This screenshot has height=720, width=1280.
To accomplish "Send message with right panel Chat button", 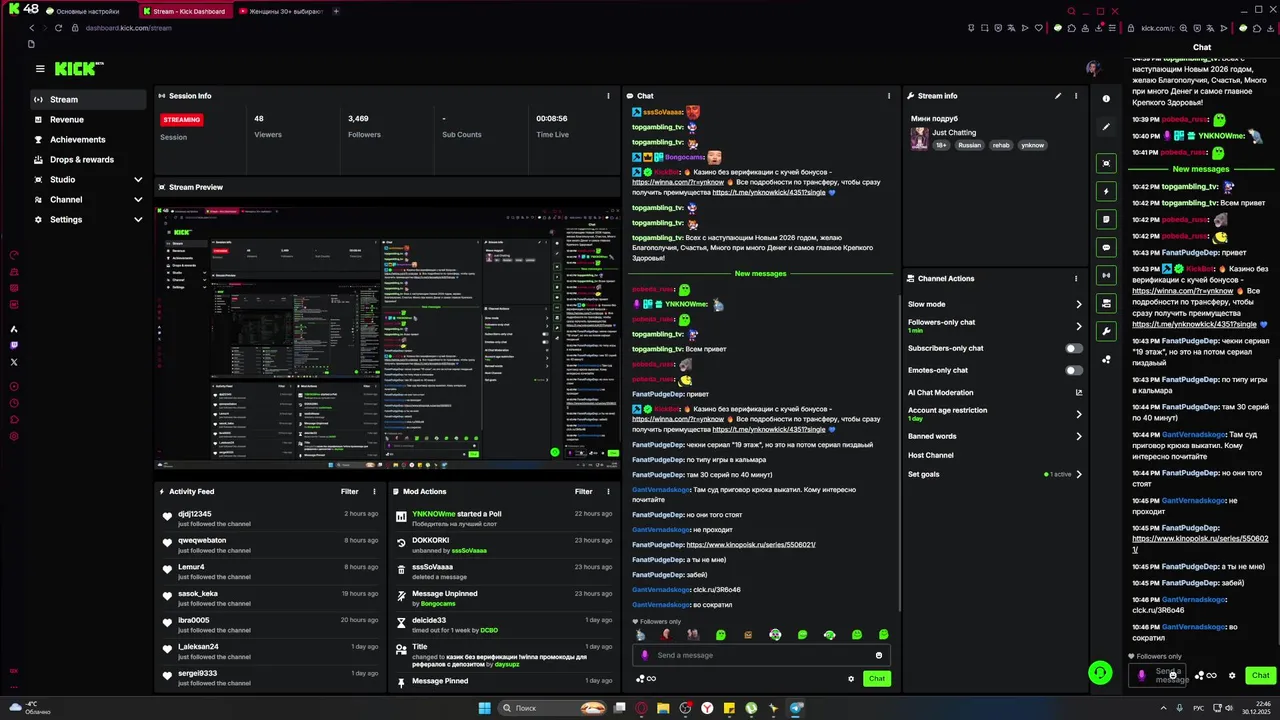I will (1260, 675).
